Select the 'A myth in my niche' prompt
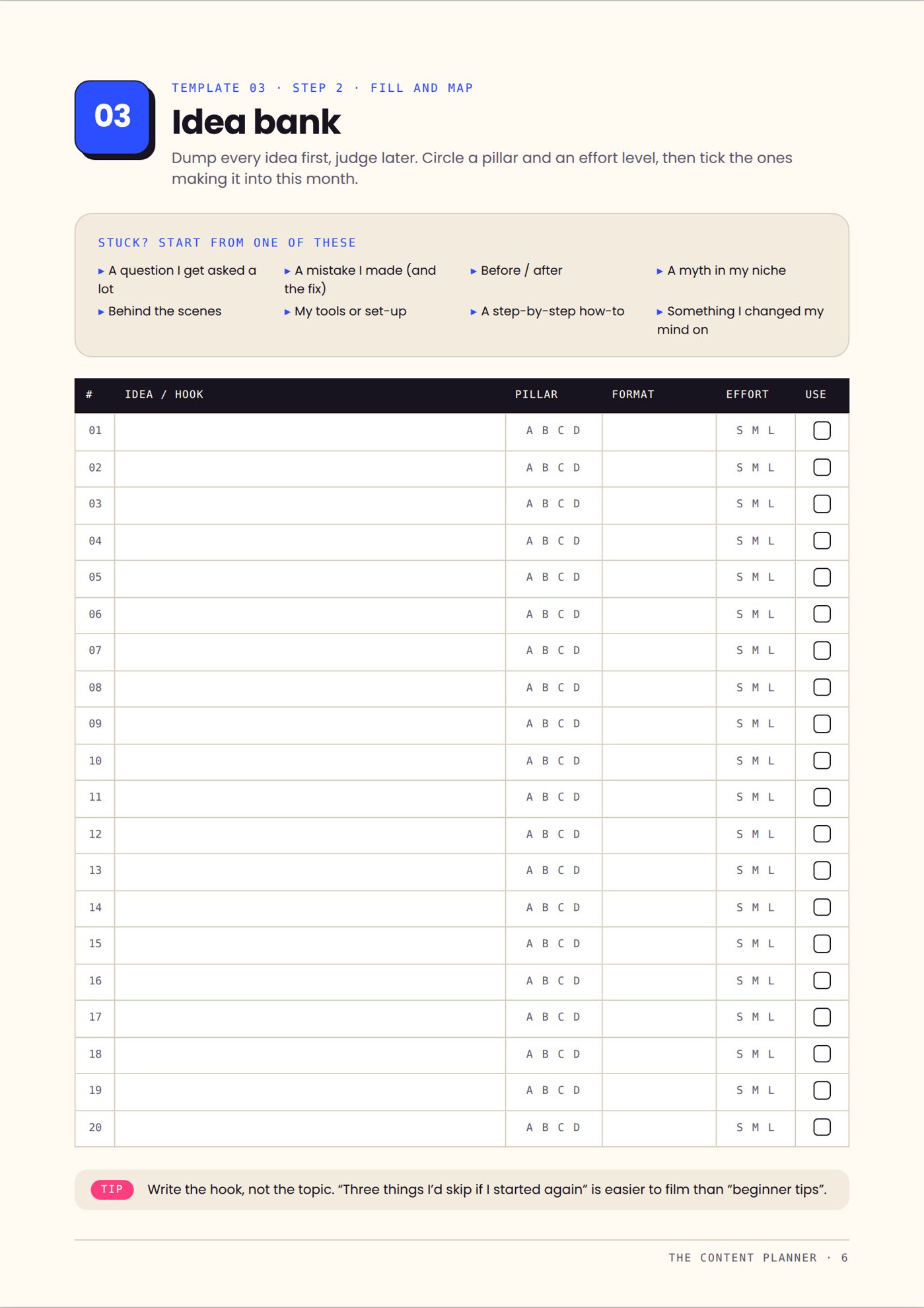The height and width of the screenshot is (1308, 924). 721,270
